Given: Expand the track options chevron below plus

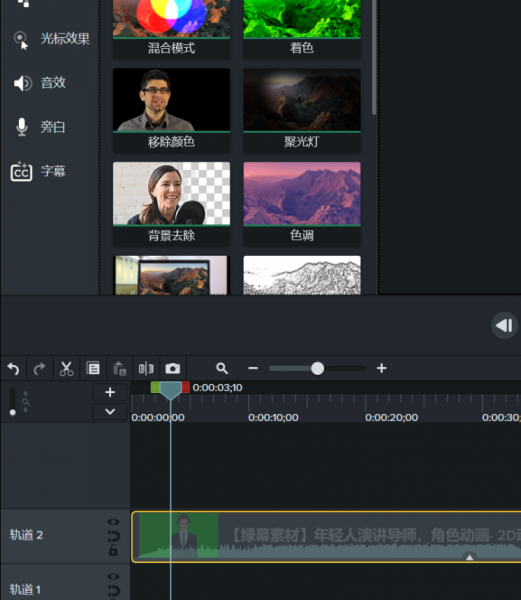Looking at the screenshot, I should pos(110,412).
